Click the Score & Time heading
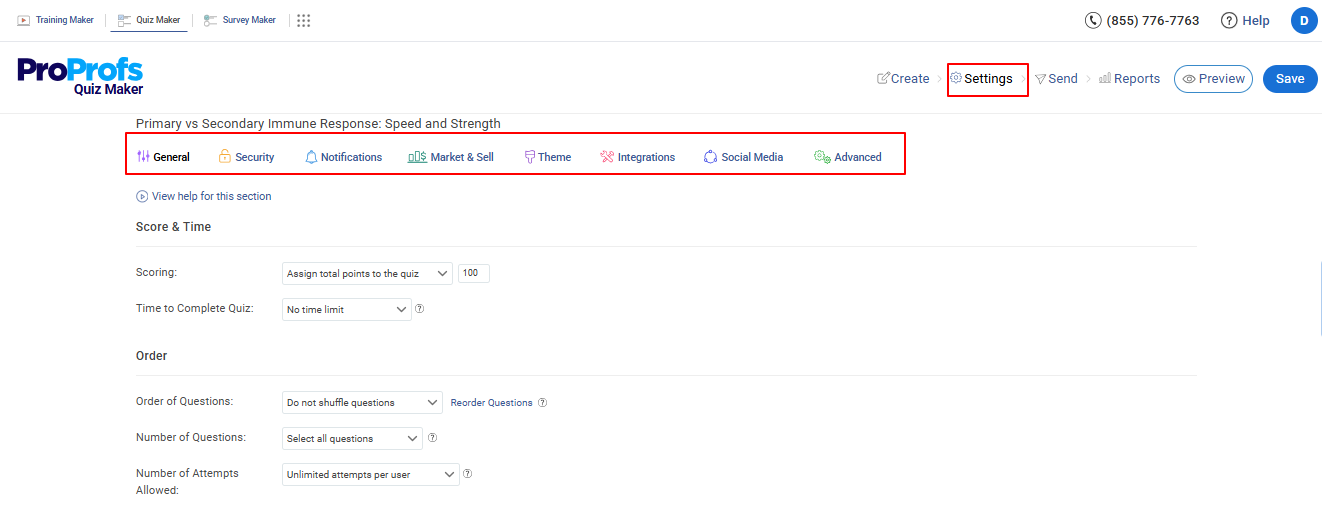The height and width of the screenshot is (506, 1322). [173, 227]
